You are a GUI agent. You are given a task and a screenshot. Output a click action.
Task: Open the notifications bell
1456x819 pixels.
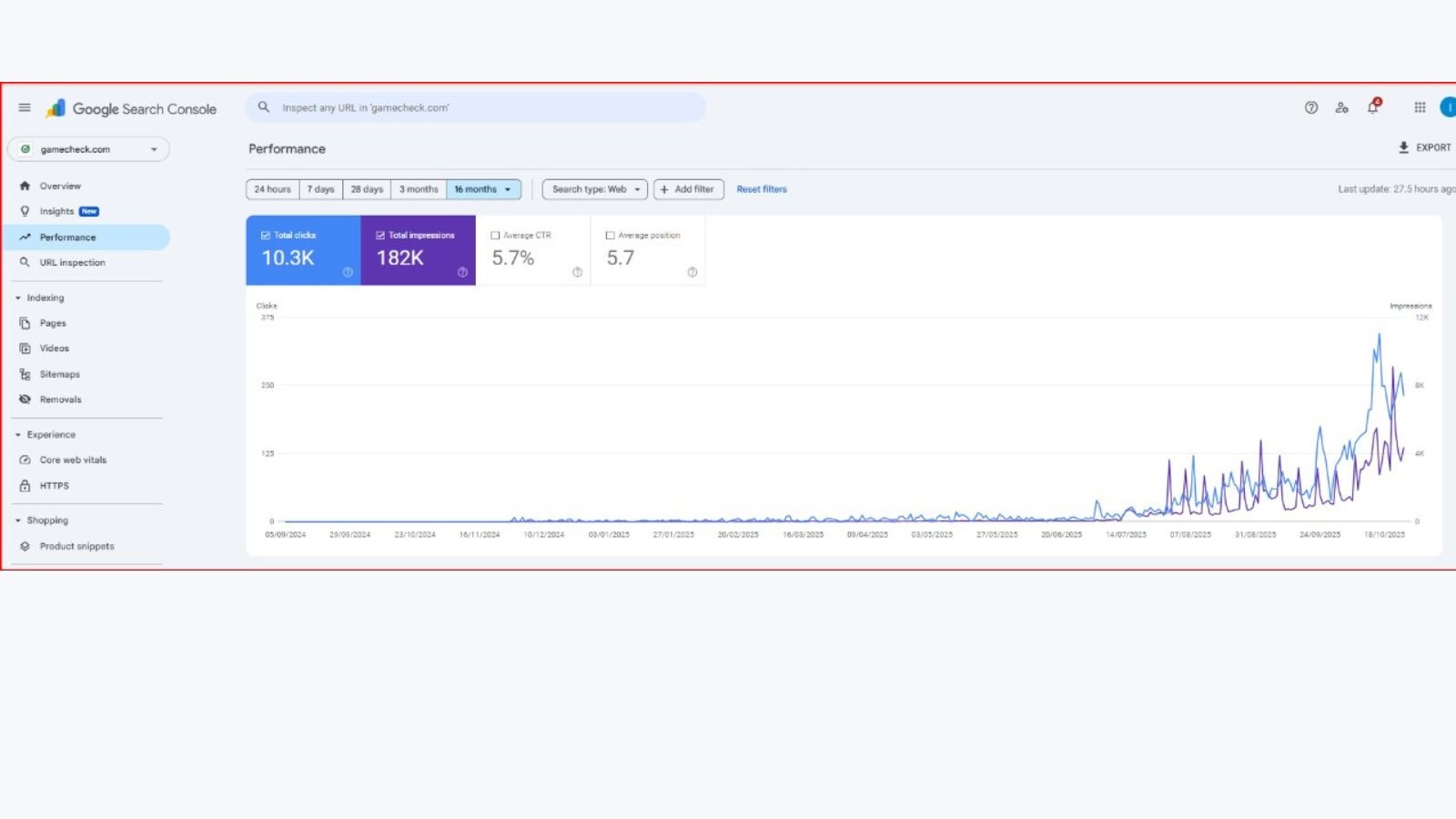(1373, 107)
